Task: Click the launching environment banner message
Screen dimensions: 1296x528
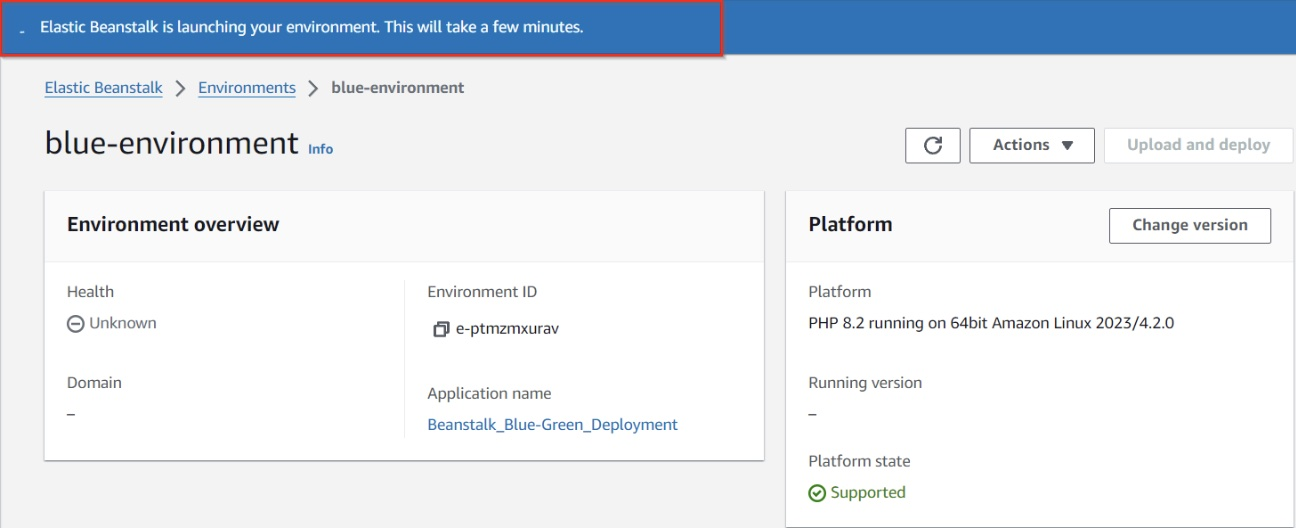Action: coord(311,28)
